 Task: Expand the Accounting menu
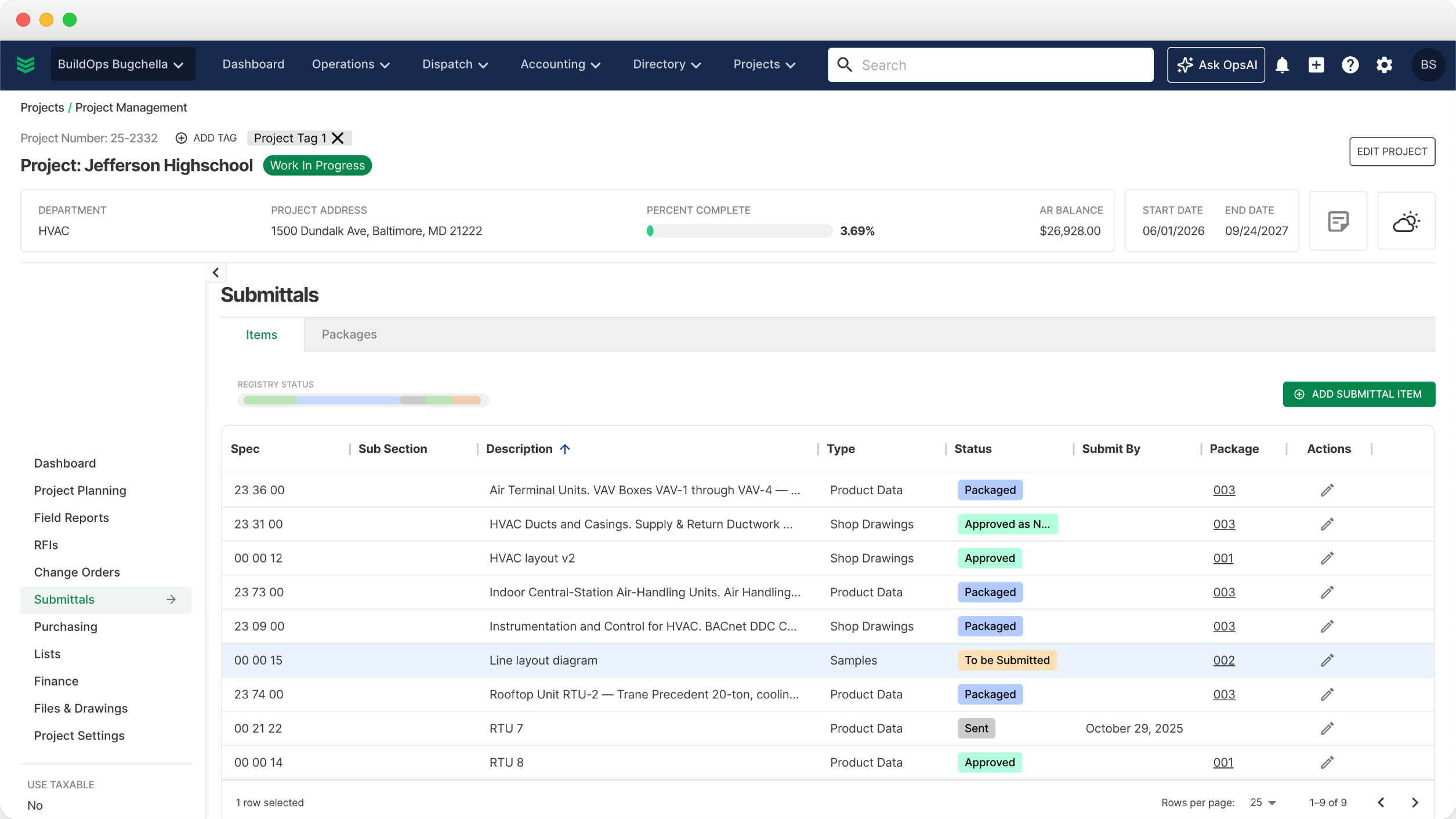pos(560,64)
